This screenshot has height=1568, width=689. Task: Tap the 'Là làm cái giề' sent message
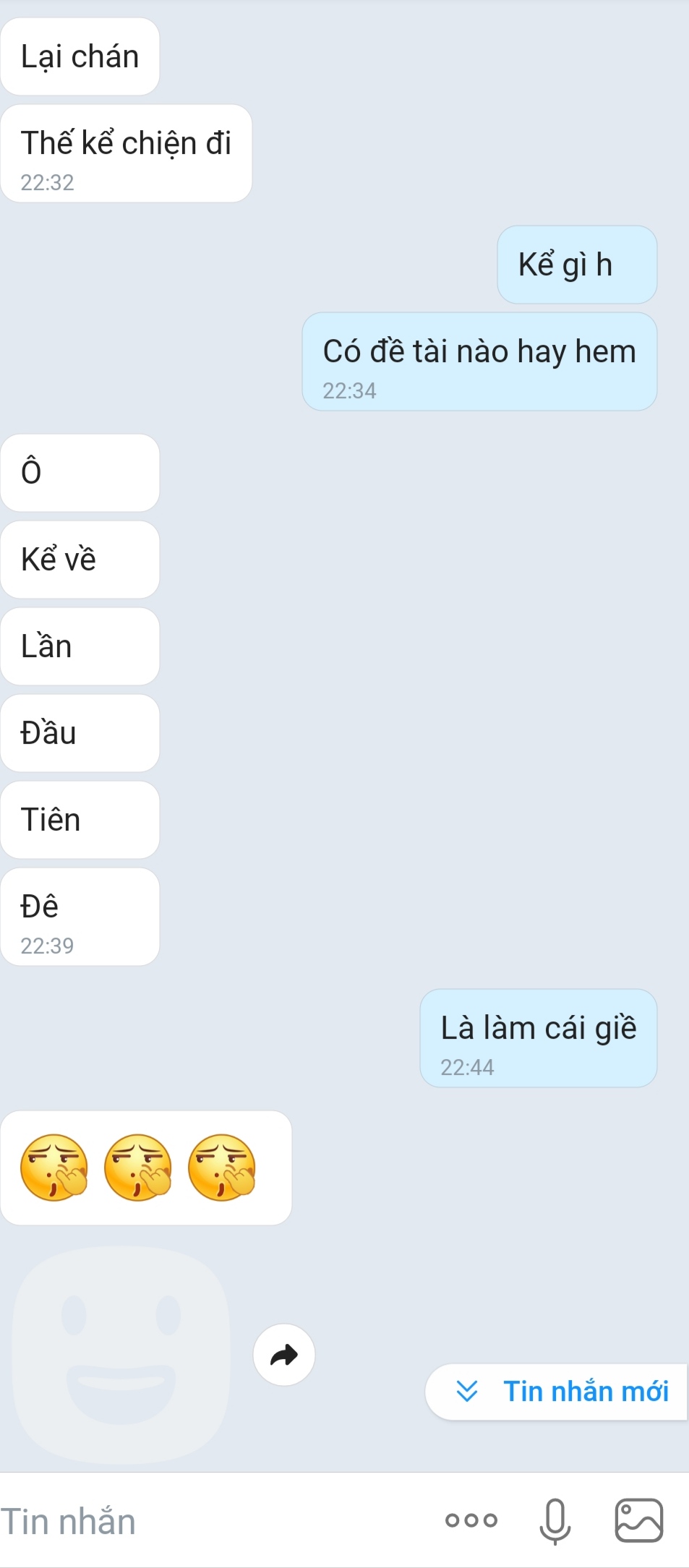[539, 1038]
